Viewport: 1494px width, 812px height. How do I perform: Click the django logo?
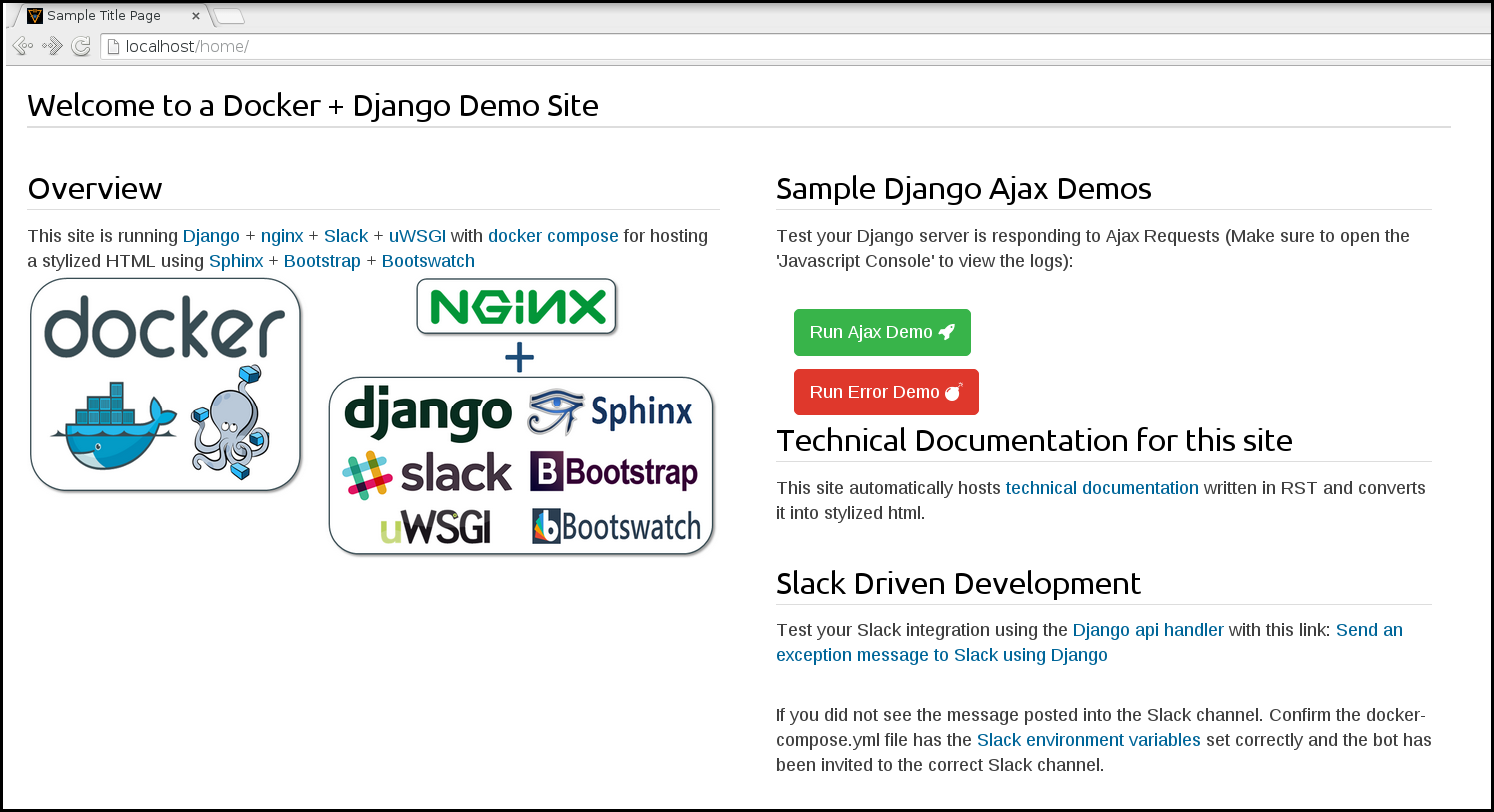428,411
